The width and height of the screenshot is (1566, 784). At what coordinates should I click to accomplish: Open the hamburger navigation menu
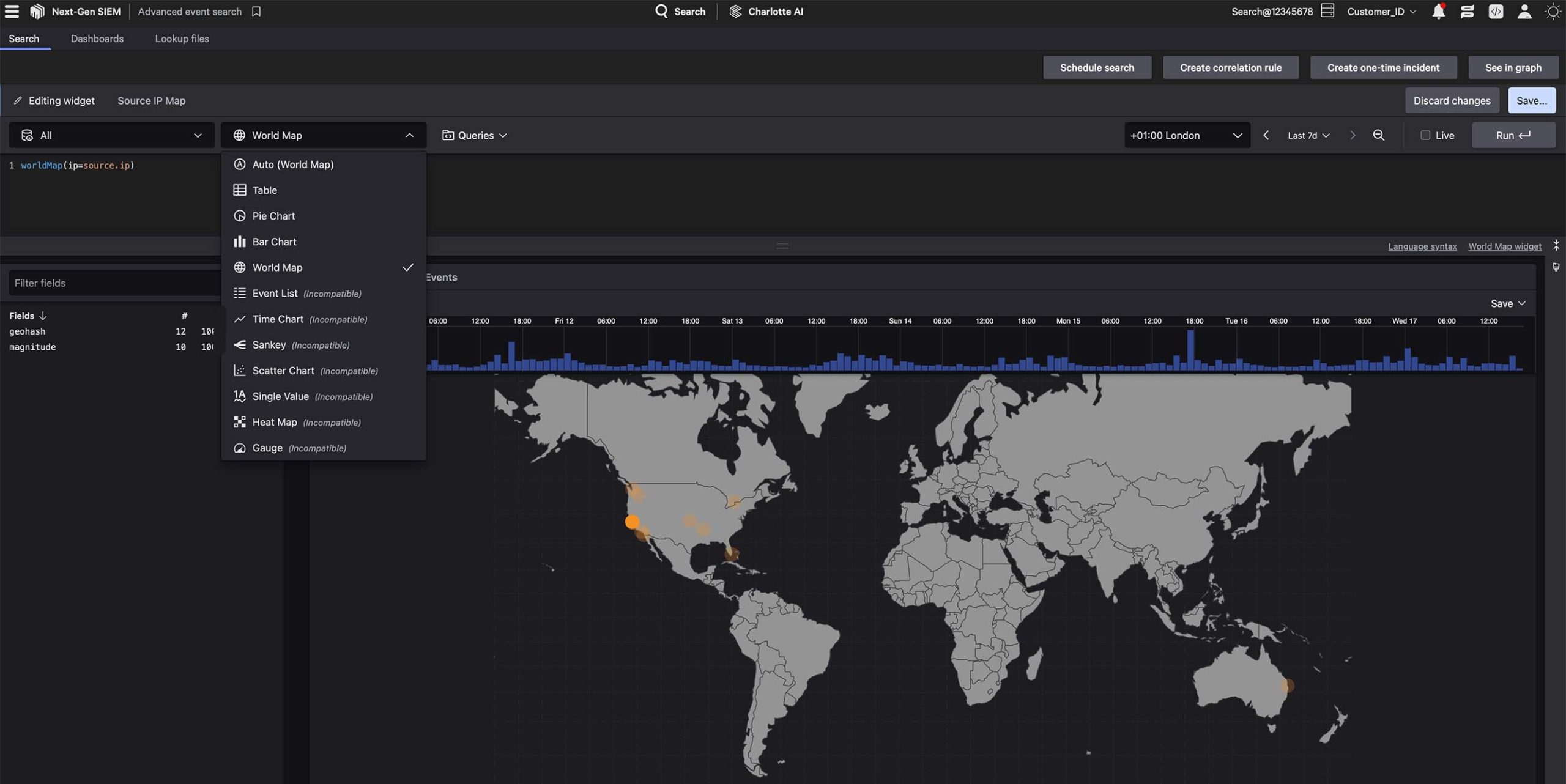click(x=12, y=11)
